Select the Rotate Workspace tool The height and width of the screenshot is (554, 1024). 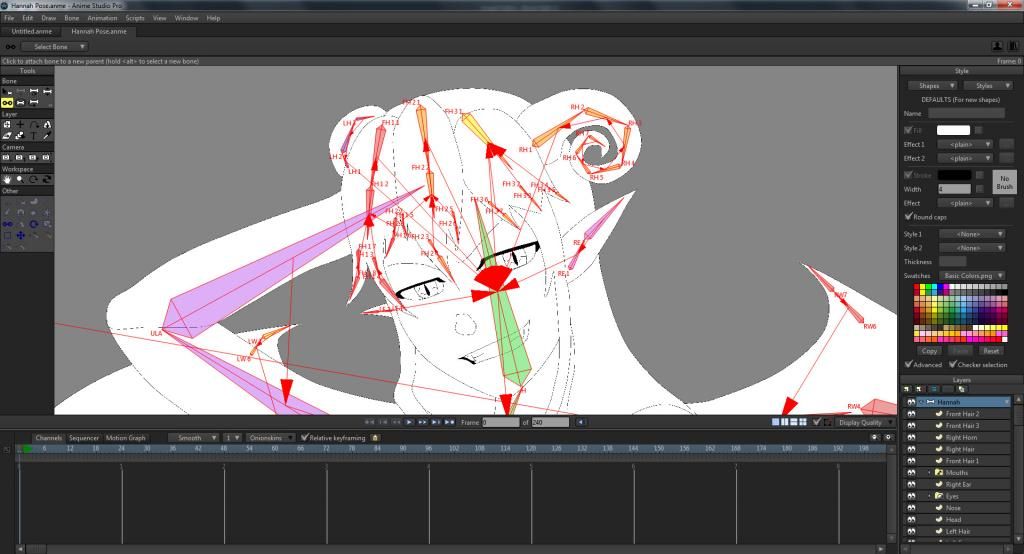tap(33, 179)
